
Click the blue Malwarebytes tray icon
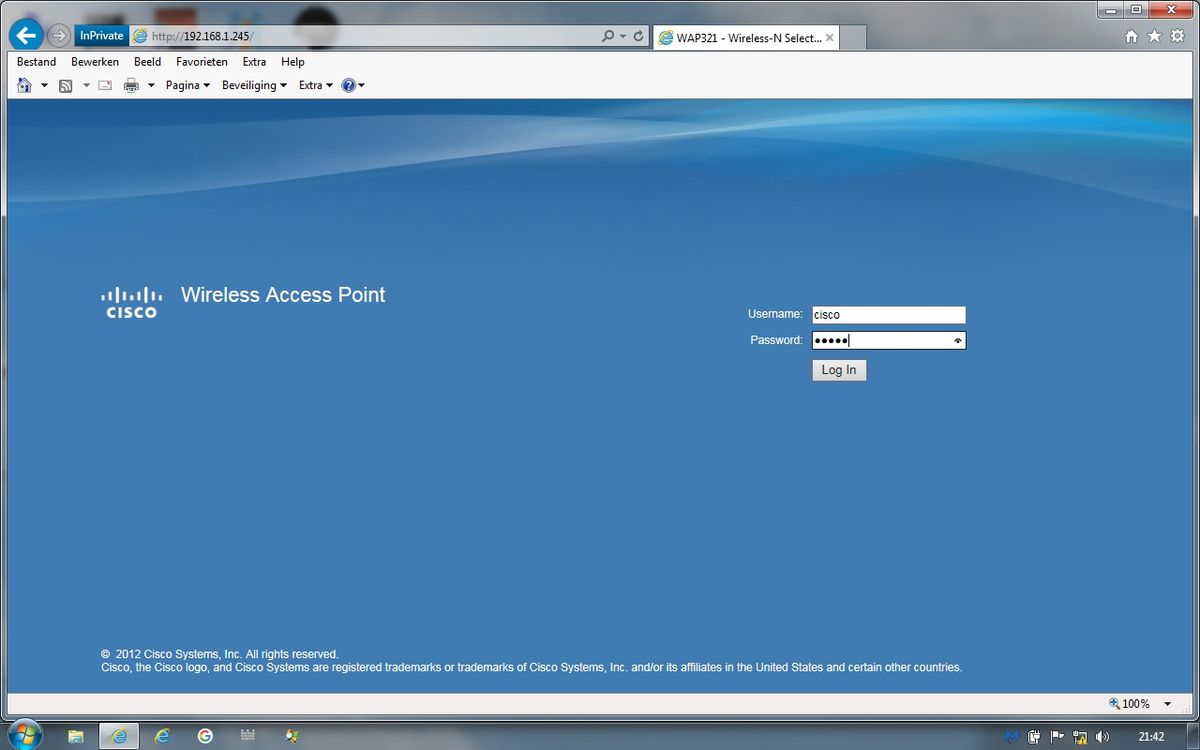pos(1012,737)
